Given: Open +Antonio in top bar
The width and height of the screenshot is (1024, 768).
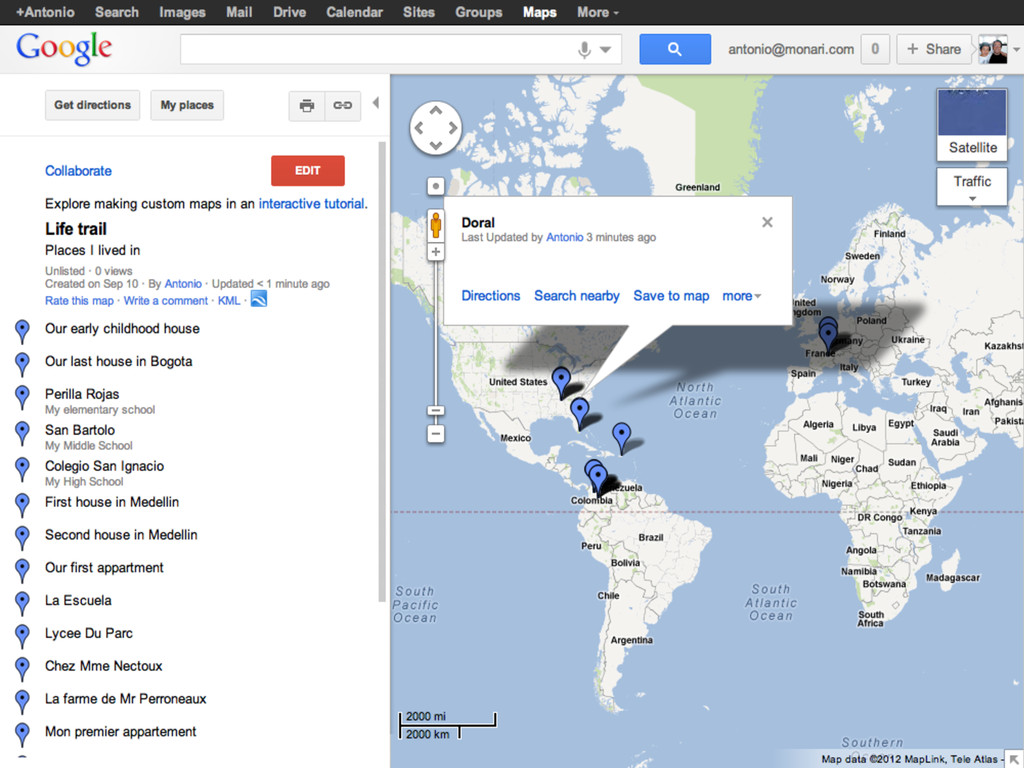Looking at the screenshot, I should [x=45, y=12].
